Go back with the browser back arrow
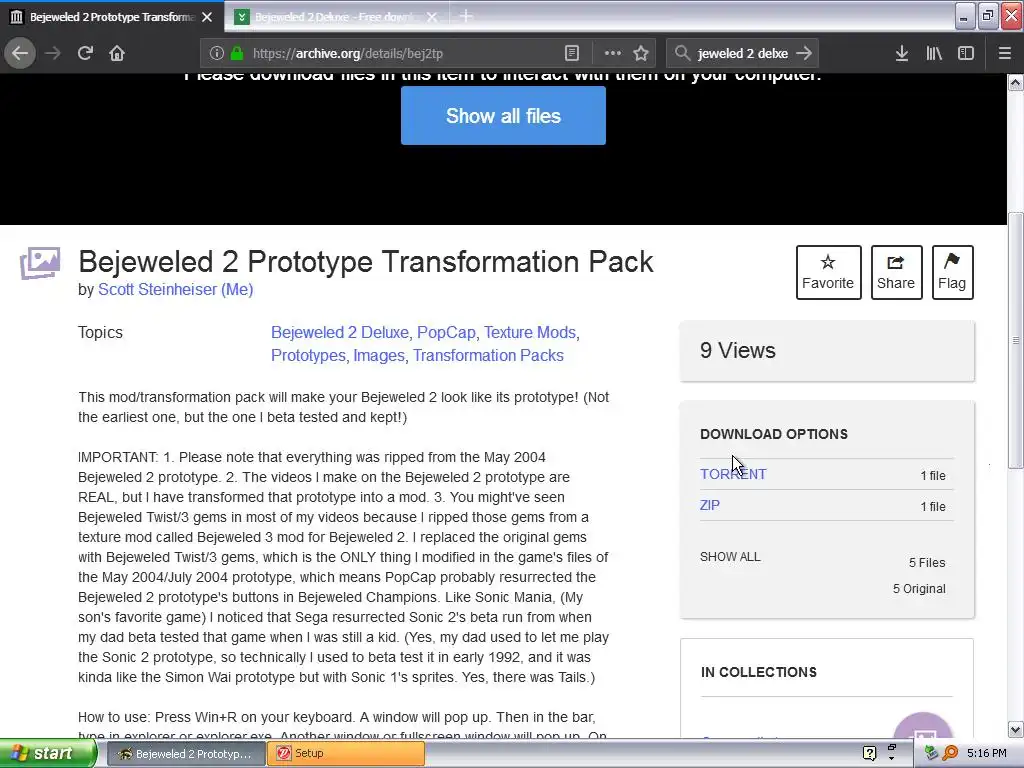 coord(20,53)
